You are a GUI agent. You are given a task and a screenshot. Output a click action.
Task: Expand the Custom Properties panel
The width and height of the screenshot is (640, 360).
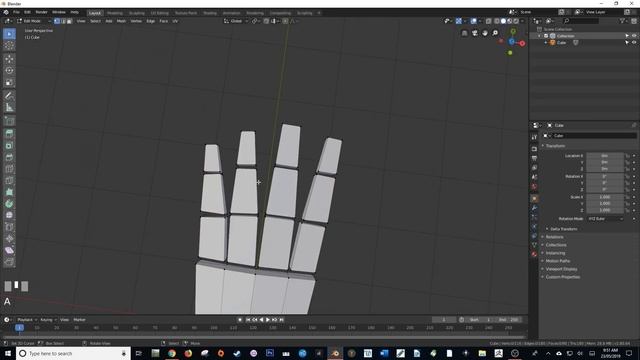point(562,277)
